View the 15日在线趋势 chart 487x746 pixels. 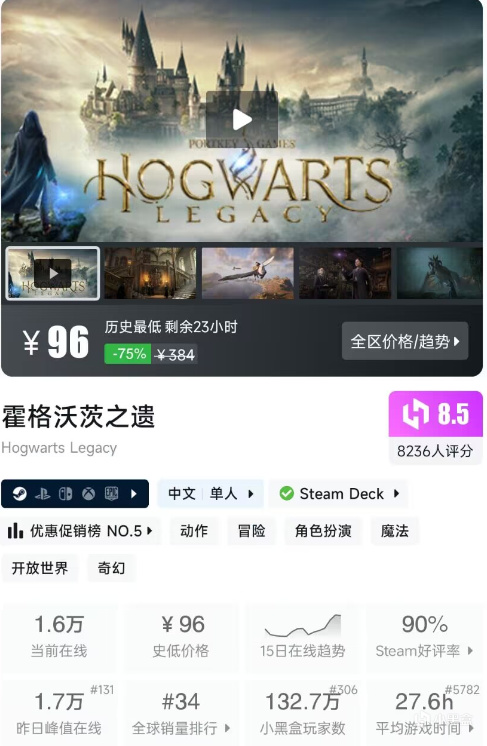[x=302, y=637]
